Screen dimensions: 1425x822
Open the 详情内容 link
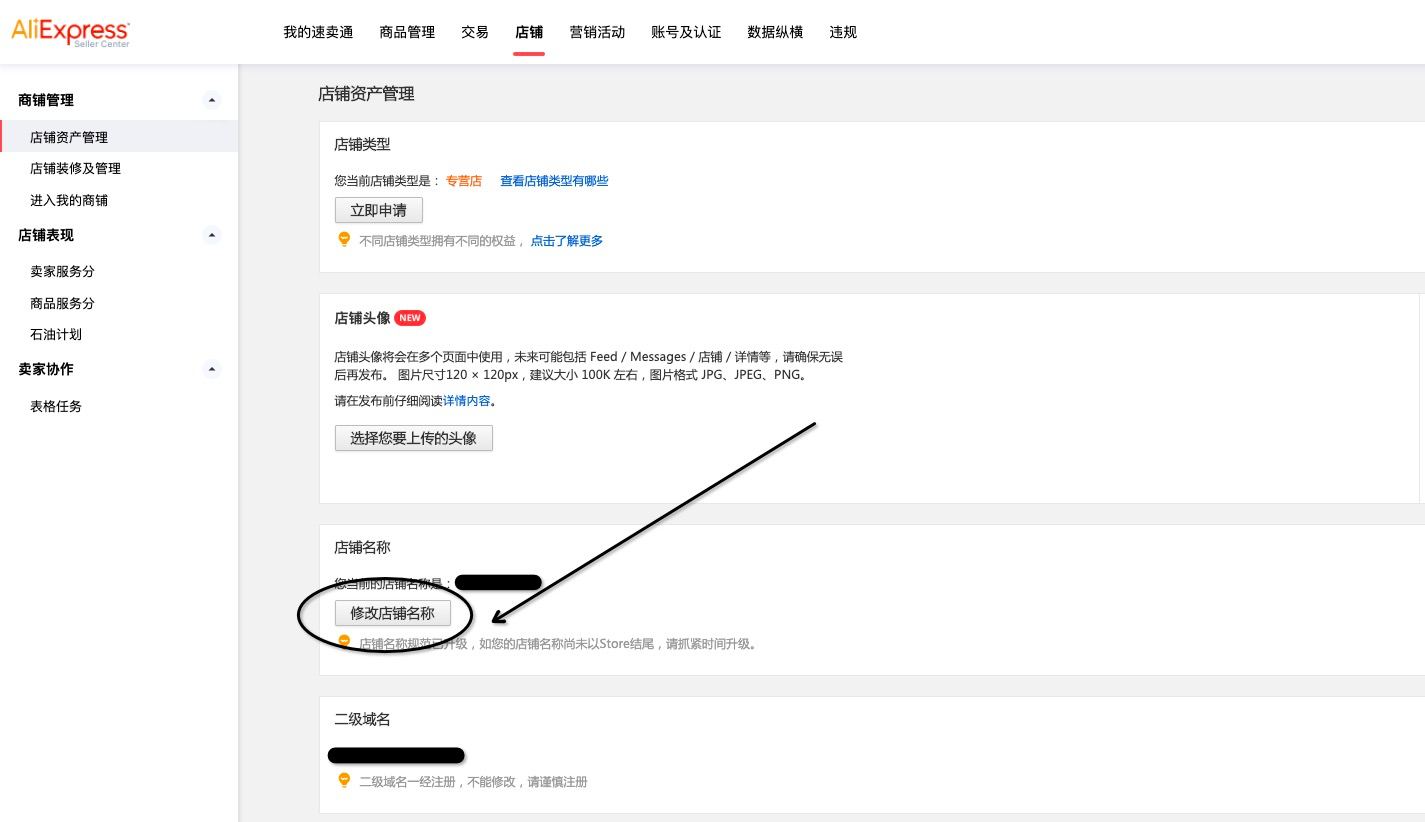pos(466,401)
